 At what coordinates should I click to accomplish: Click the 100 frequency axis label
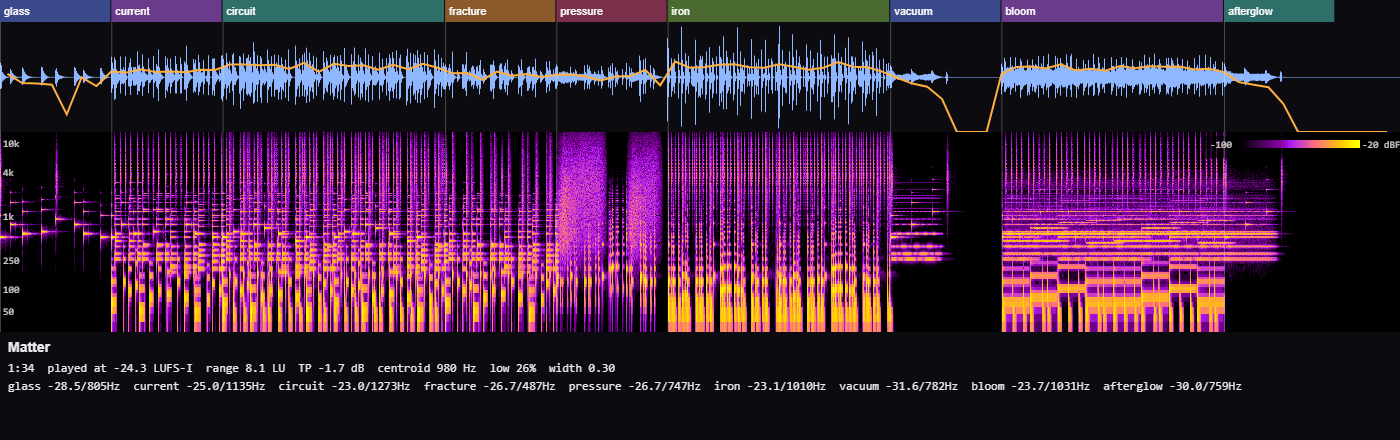(x=11, y=290)
